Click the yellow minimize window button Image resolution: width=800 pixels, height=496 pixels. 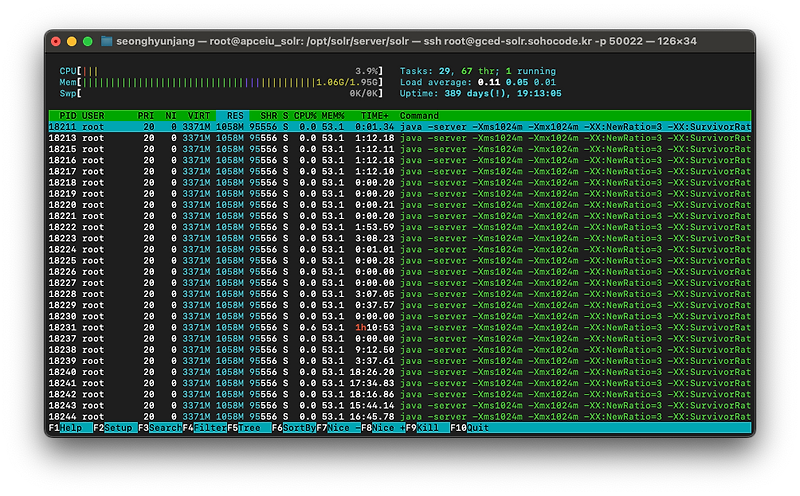[x=72, y=41]
